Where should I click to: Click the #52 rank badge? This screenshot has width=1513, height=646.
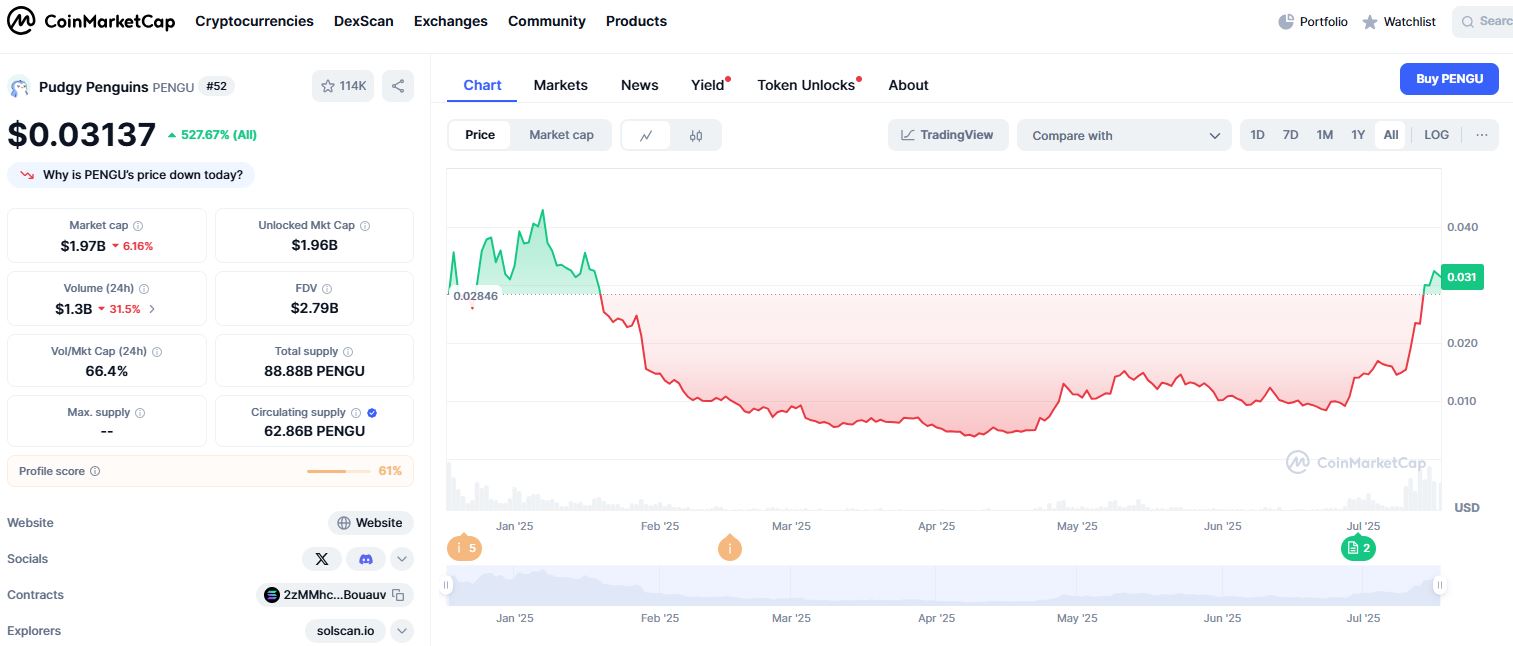click(217, 86)
